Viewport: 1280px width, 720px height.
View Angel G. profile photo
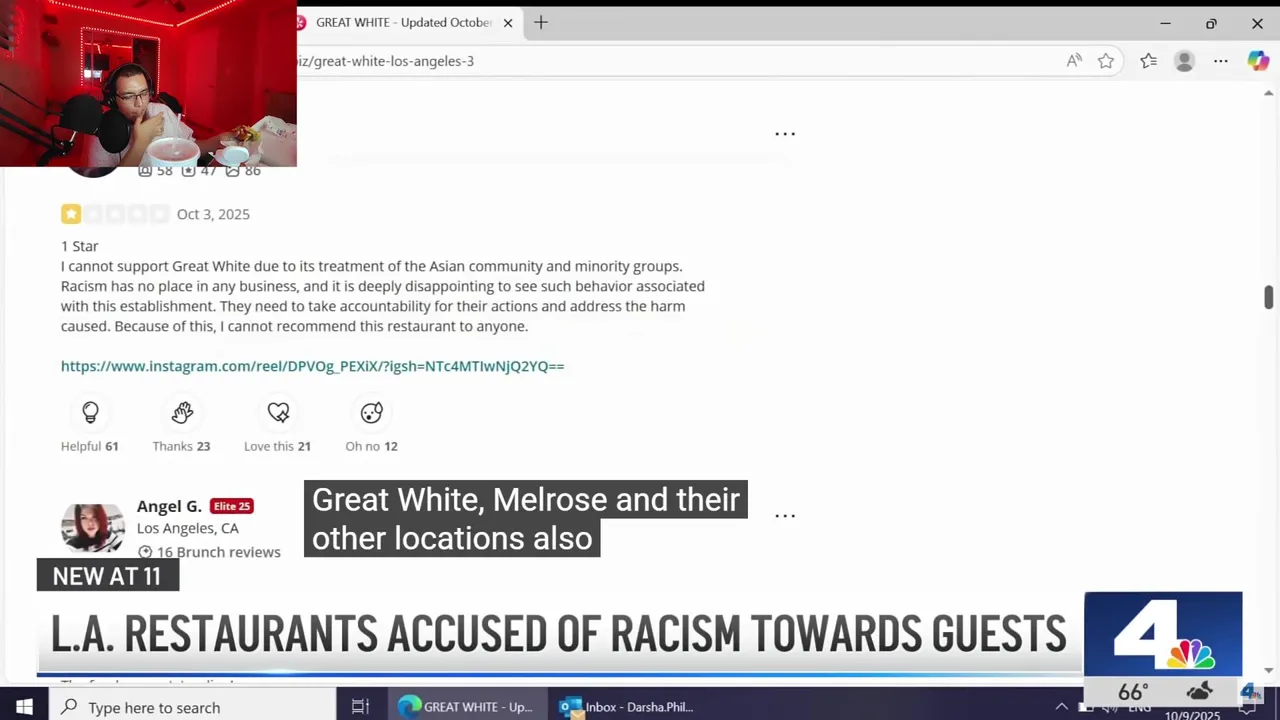pos(93,527)
